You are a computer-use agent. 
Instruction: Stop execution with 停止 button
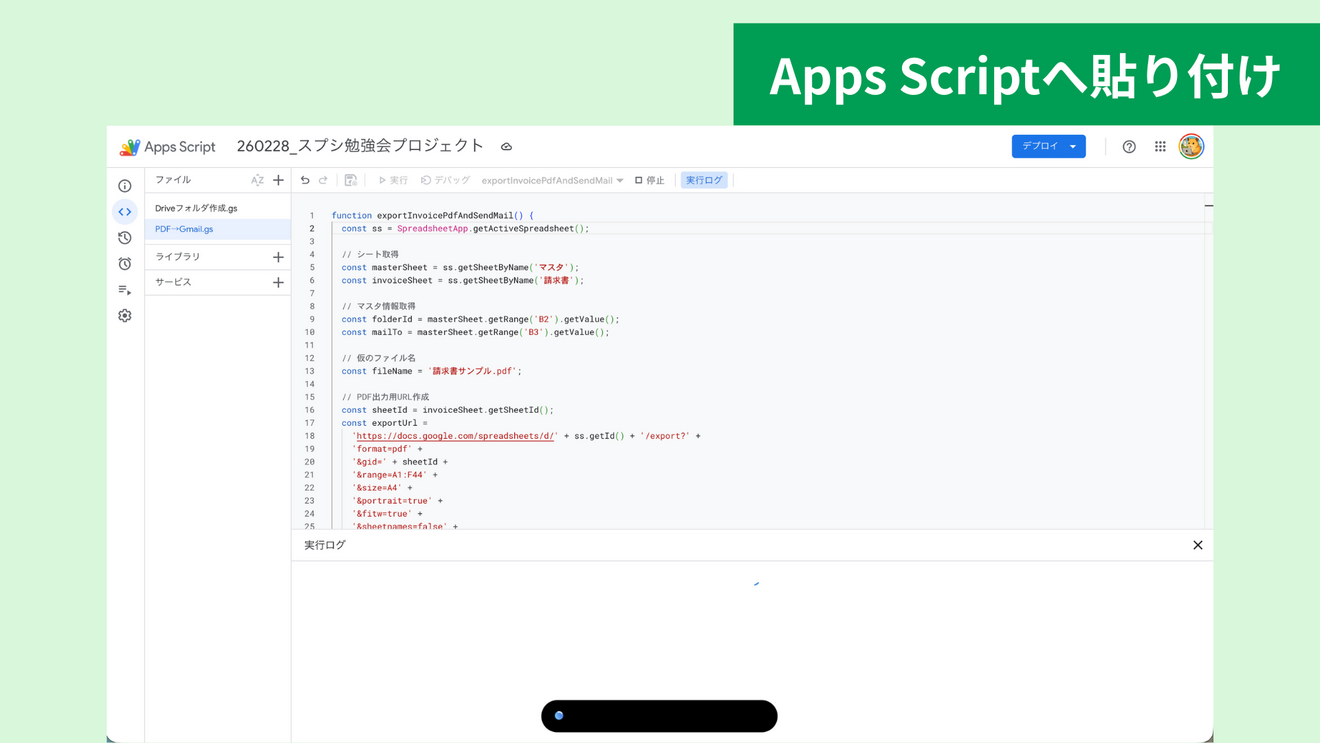pos(650,180)
